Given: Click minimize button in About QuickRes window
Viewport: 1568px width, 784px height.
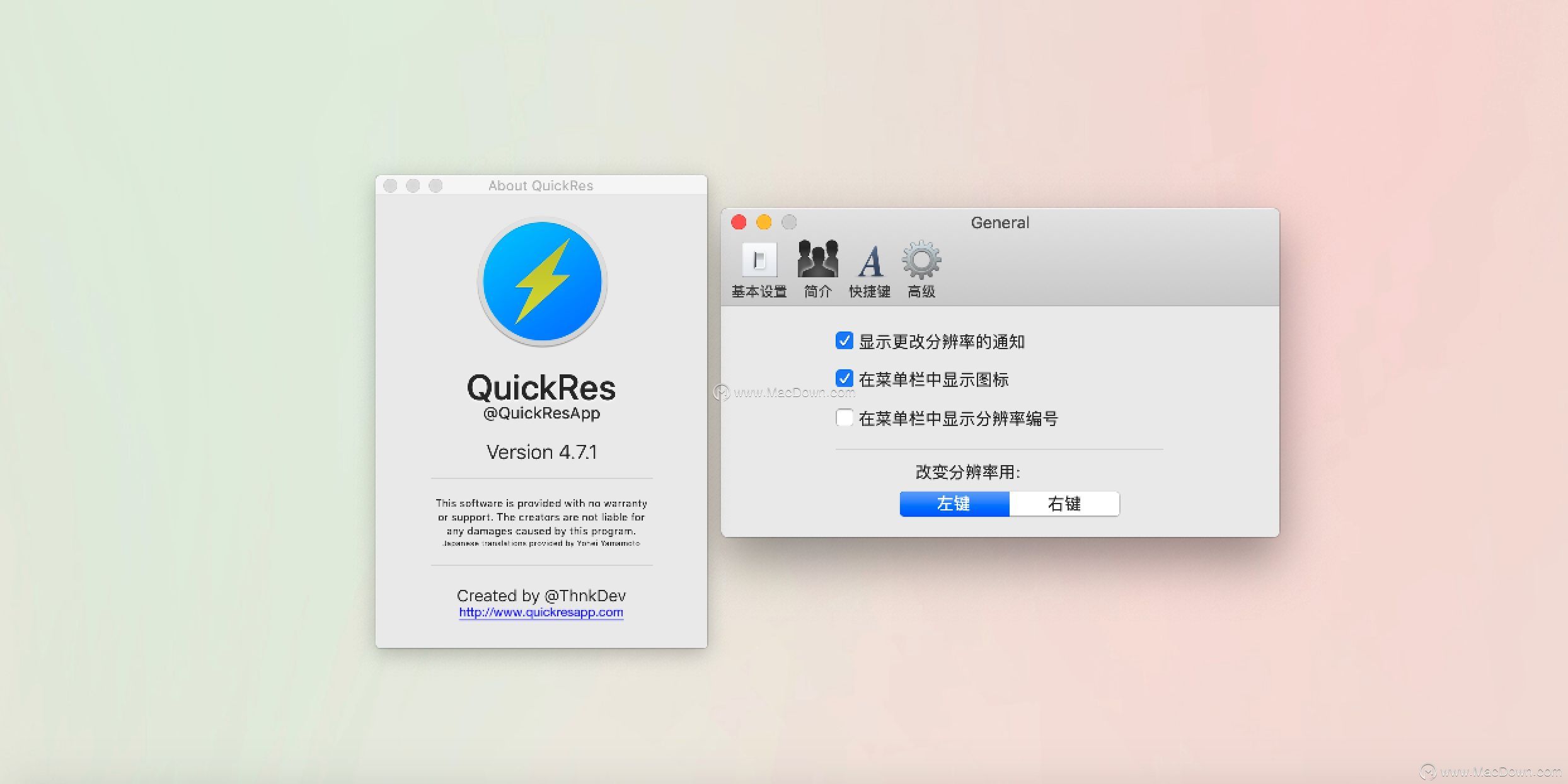Looking at the screenshot, I should 413,185.
